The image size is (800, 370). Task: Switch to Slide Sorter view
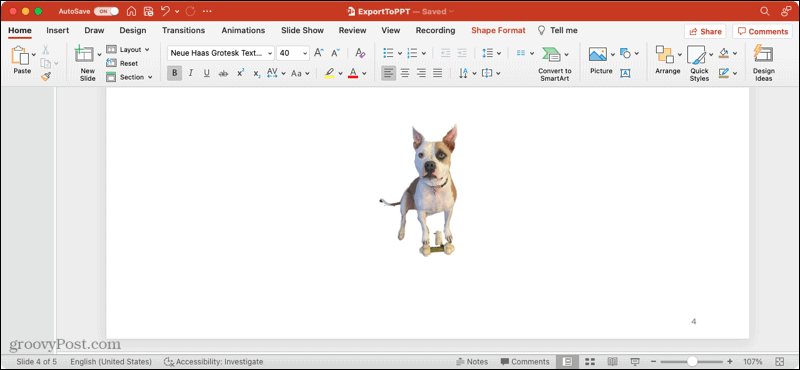click(x=590, y=361)
